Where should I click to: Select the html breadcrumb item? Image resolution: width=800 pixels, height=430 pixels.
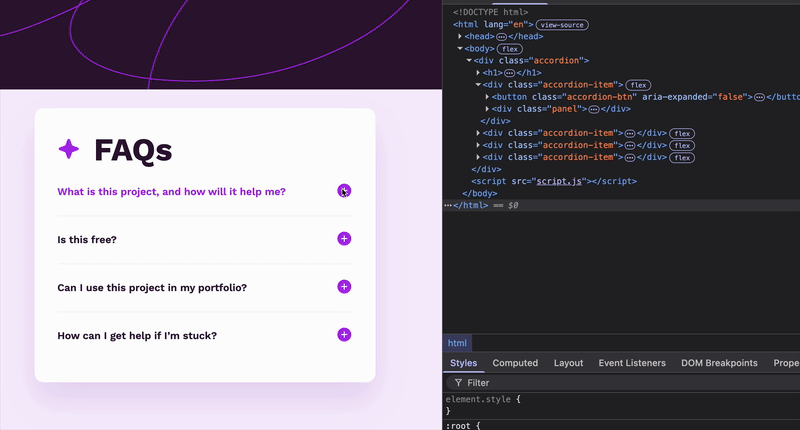coord(457,343)
